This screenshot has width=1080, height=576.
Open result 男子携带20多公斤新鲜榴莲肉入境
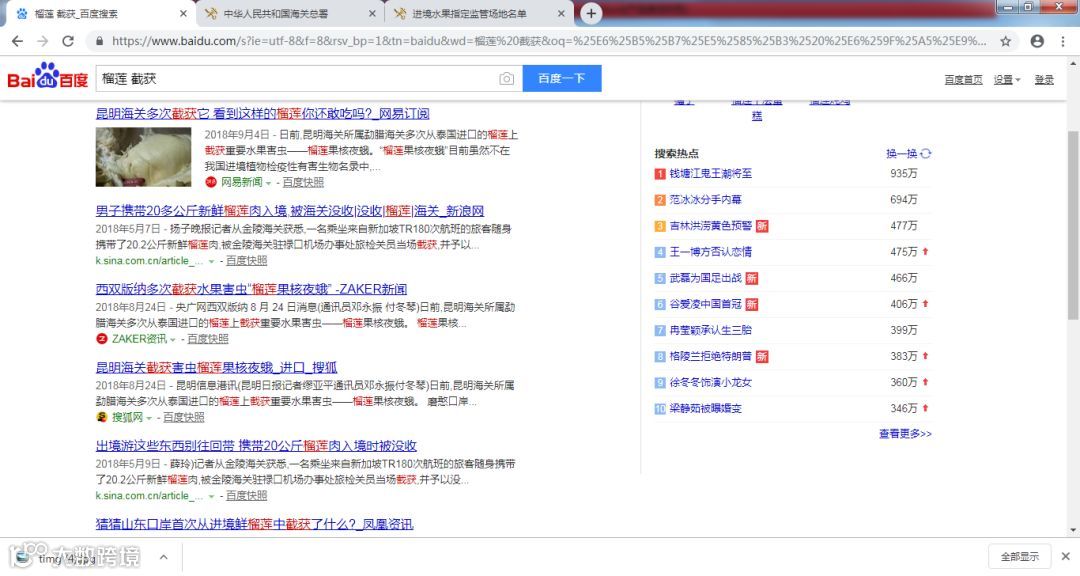click(x=290, y=211)
